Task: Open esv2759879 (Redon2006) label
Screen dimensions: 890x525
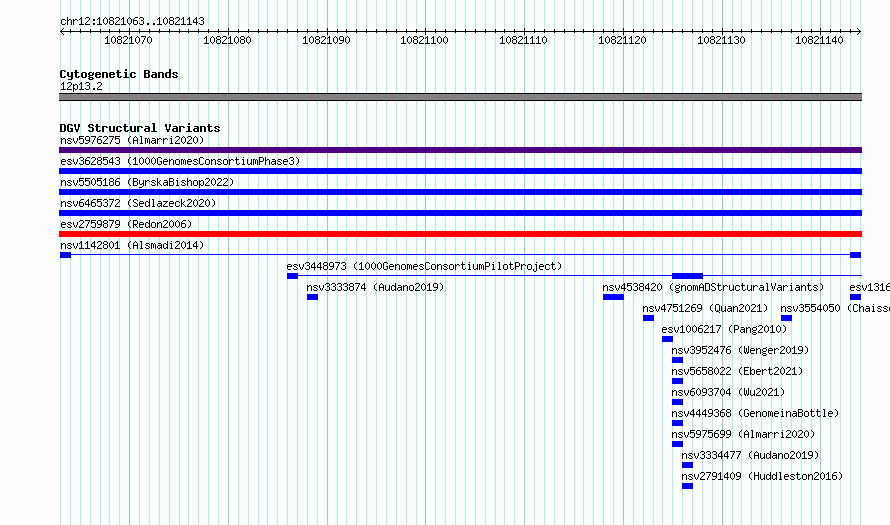Action: 126,224
